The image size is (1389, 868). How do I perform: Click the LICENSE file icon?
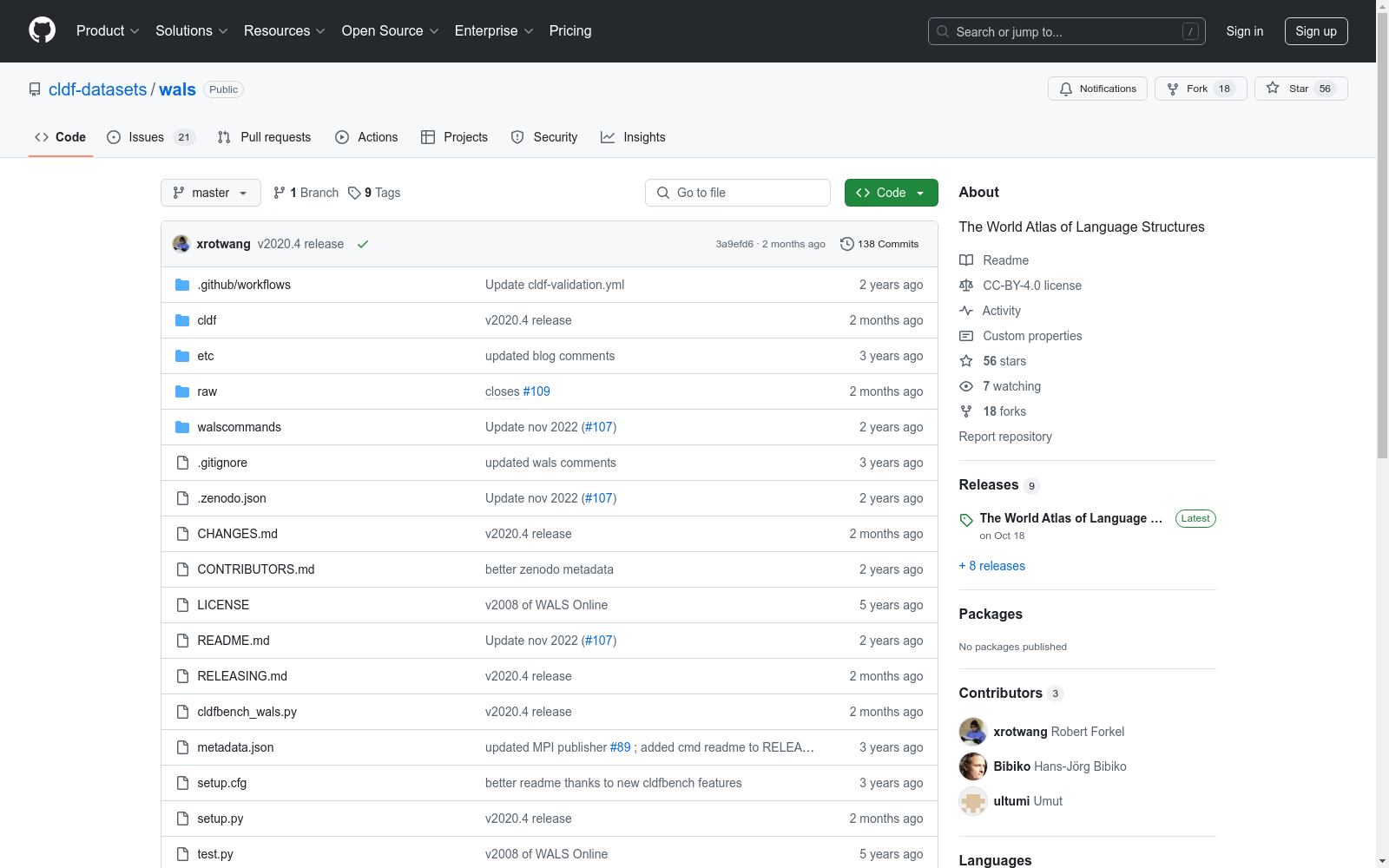(182, 605)
